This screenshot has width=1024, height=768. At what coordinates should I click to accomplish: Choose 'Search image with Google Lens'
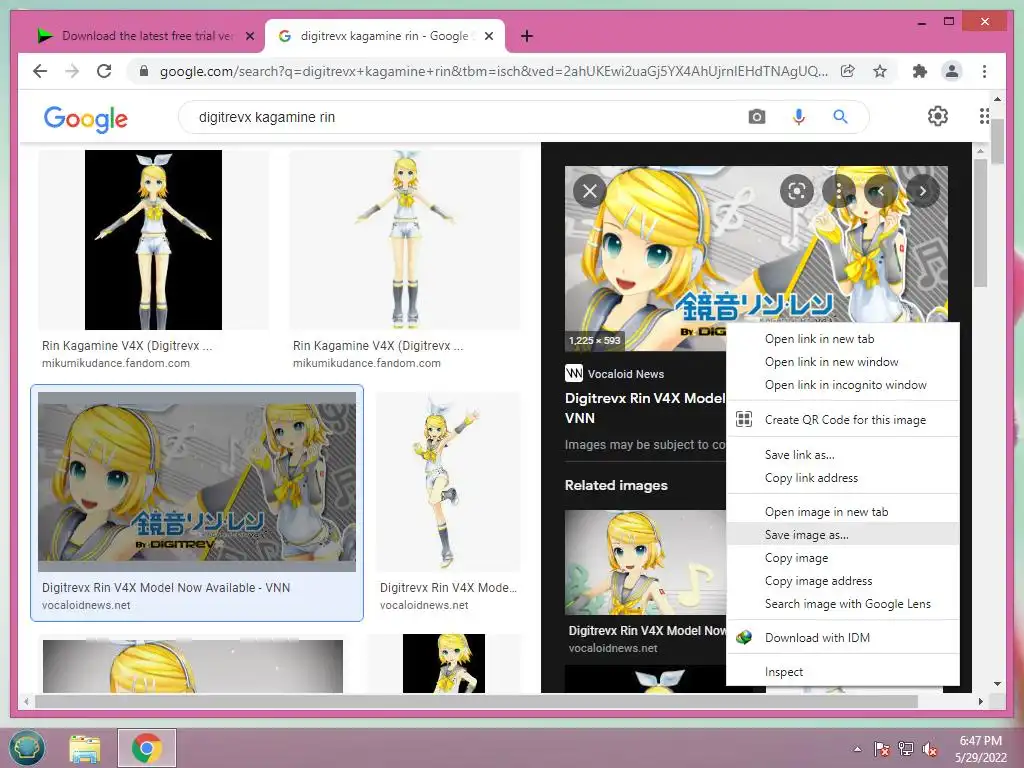coord(842,603)
